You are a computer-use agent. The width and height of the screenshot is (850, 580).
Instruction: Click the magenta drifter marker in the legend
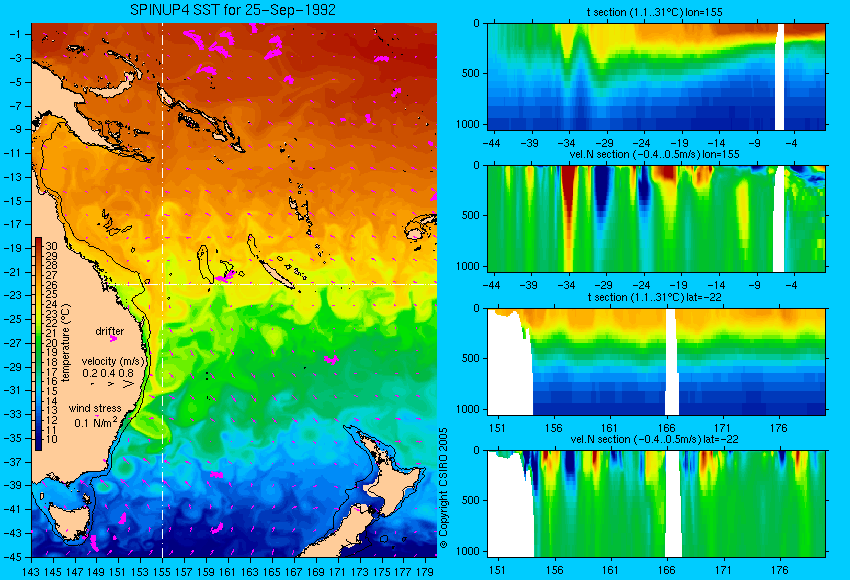point(113,339)
